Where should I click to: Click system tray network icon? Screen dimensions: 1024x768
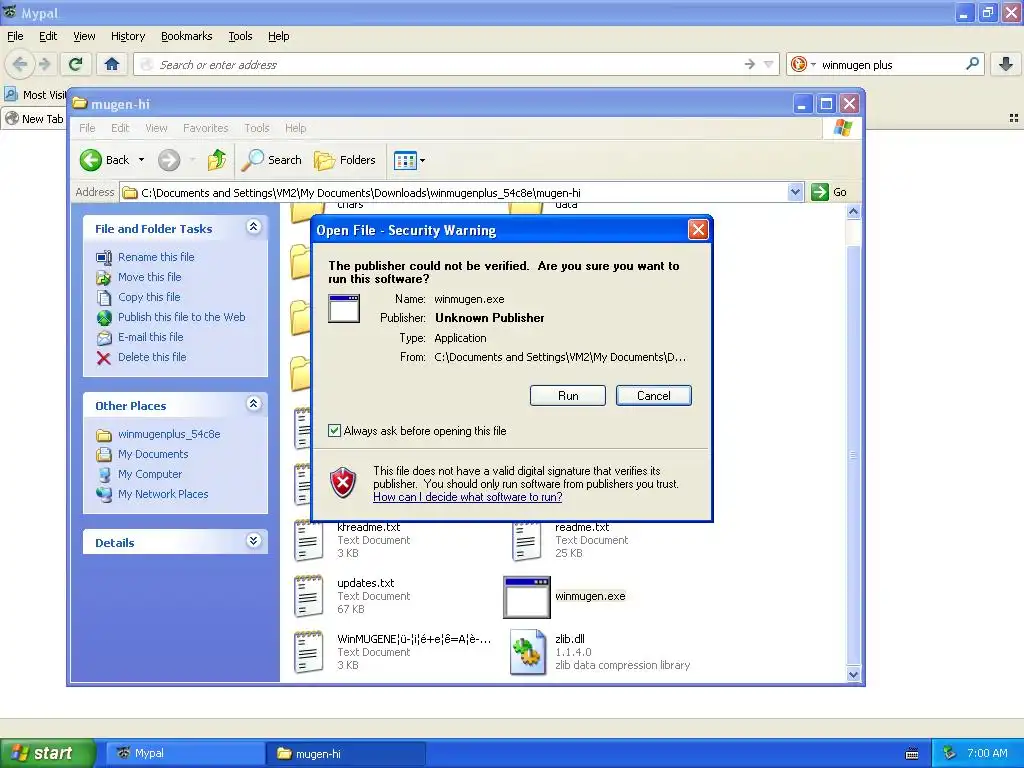coord(950,753)
